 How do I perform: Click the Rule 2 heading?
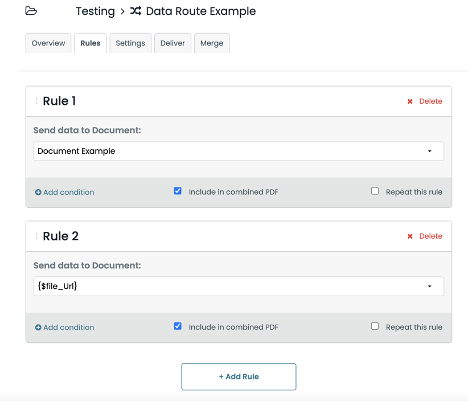(61, 236)
